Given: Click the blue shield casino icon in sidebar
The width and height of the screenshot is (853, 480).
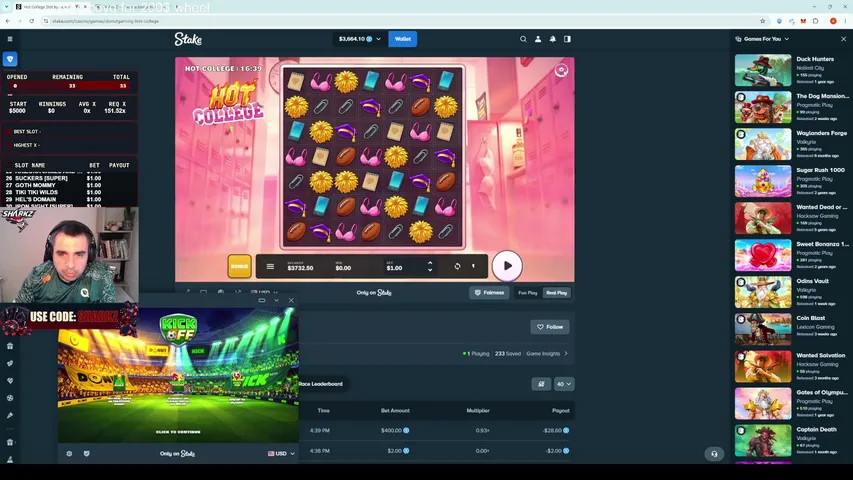Looking at the screenshot, I should (10, 59).
